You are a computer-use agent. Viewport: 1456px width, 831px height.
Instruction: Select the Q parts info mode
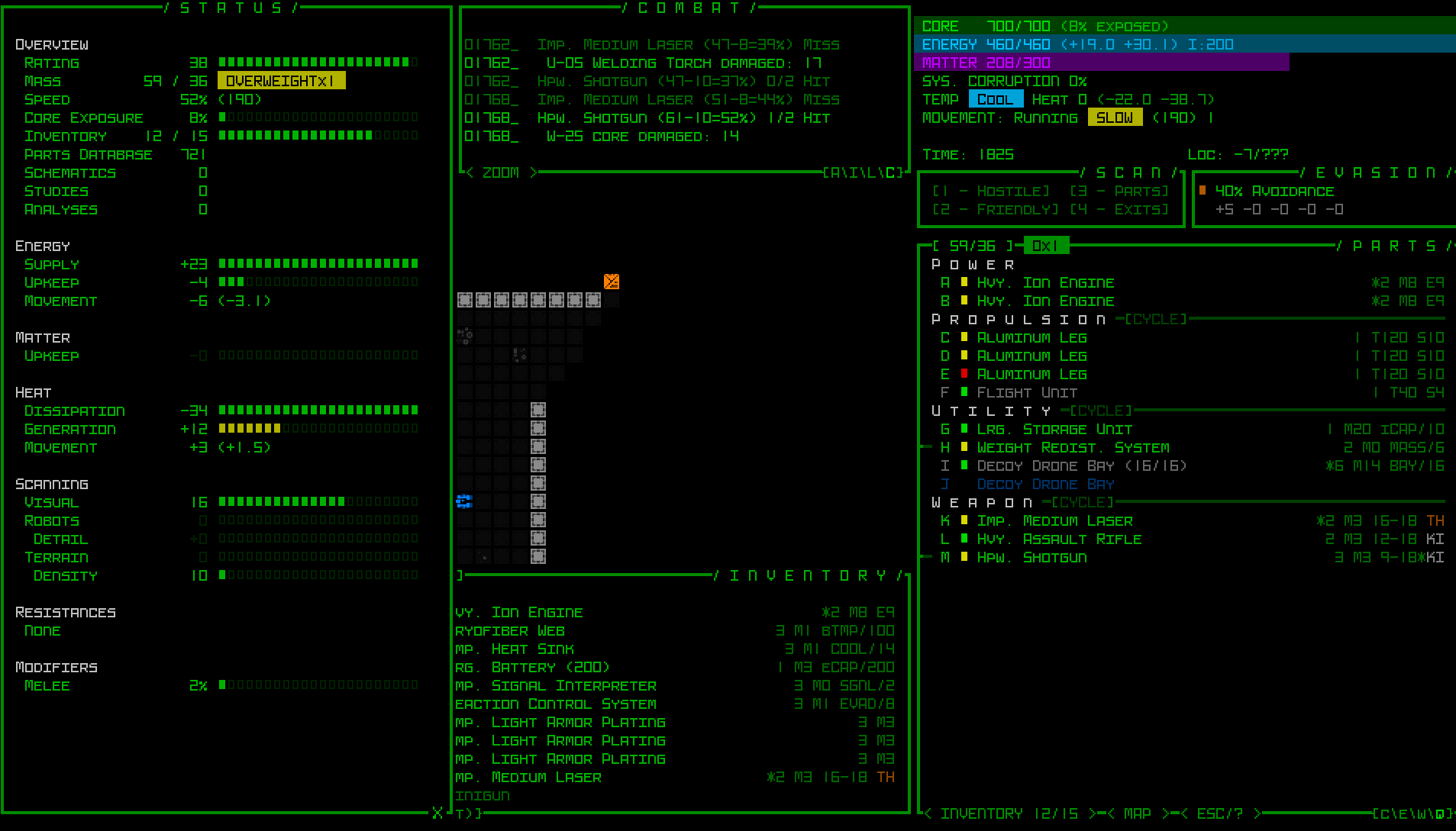[x=1439, y=813]
